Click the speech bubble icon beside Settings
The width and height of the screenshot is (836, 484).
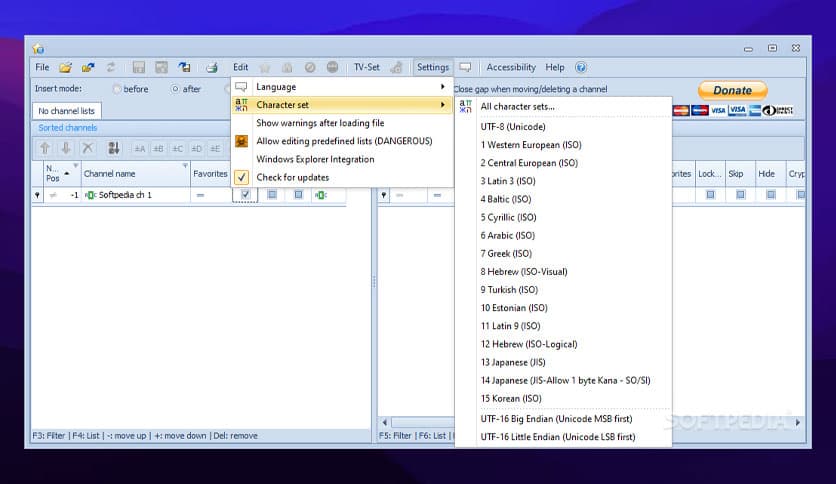465,68
